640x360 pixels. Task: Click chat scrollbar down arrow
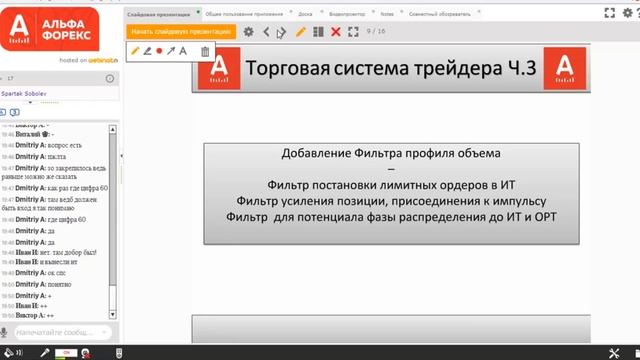(x=113, y=314)
